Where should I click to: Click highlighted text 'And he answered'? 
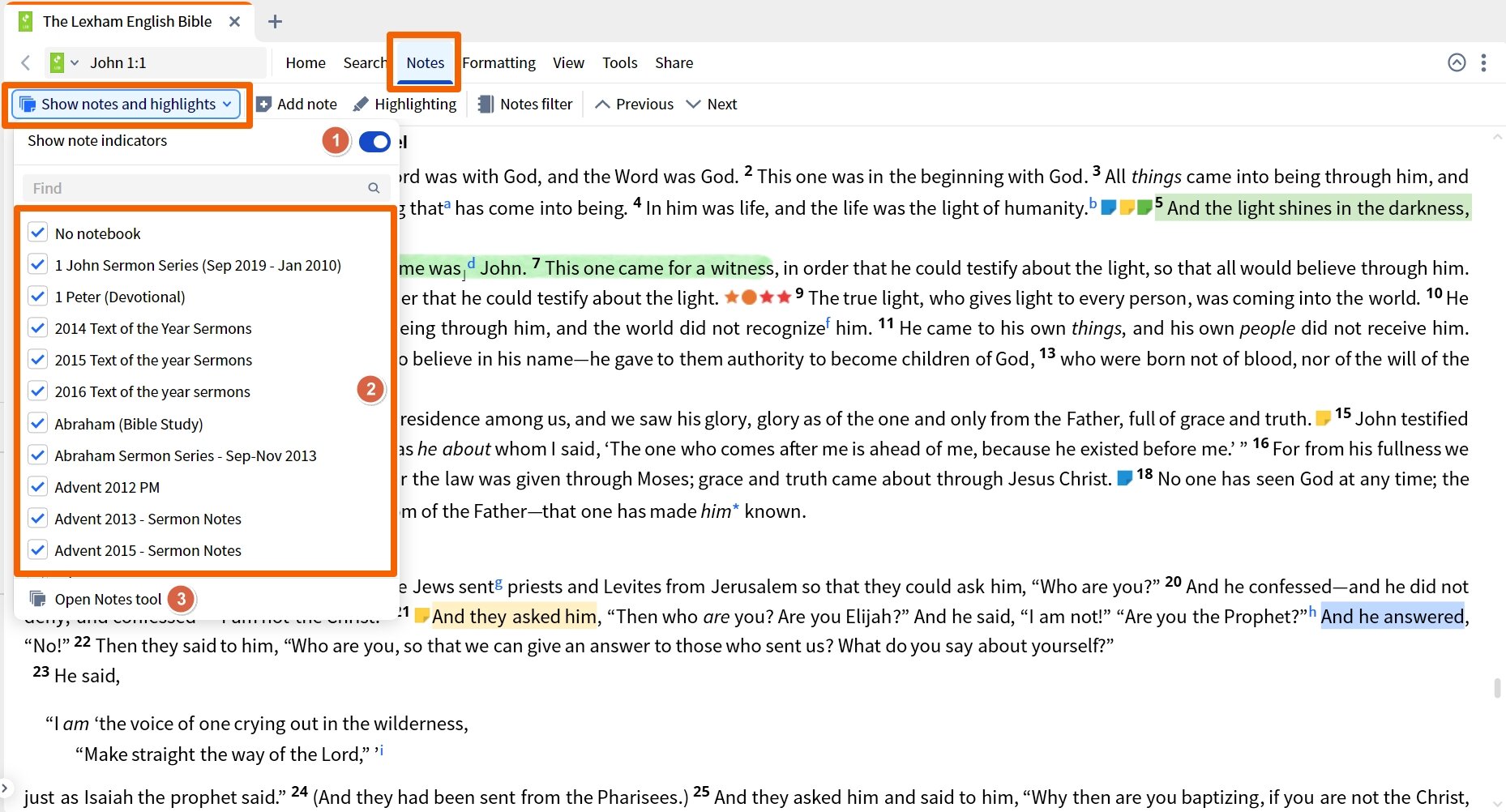(1393, 617)
